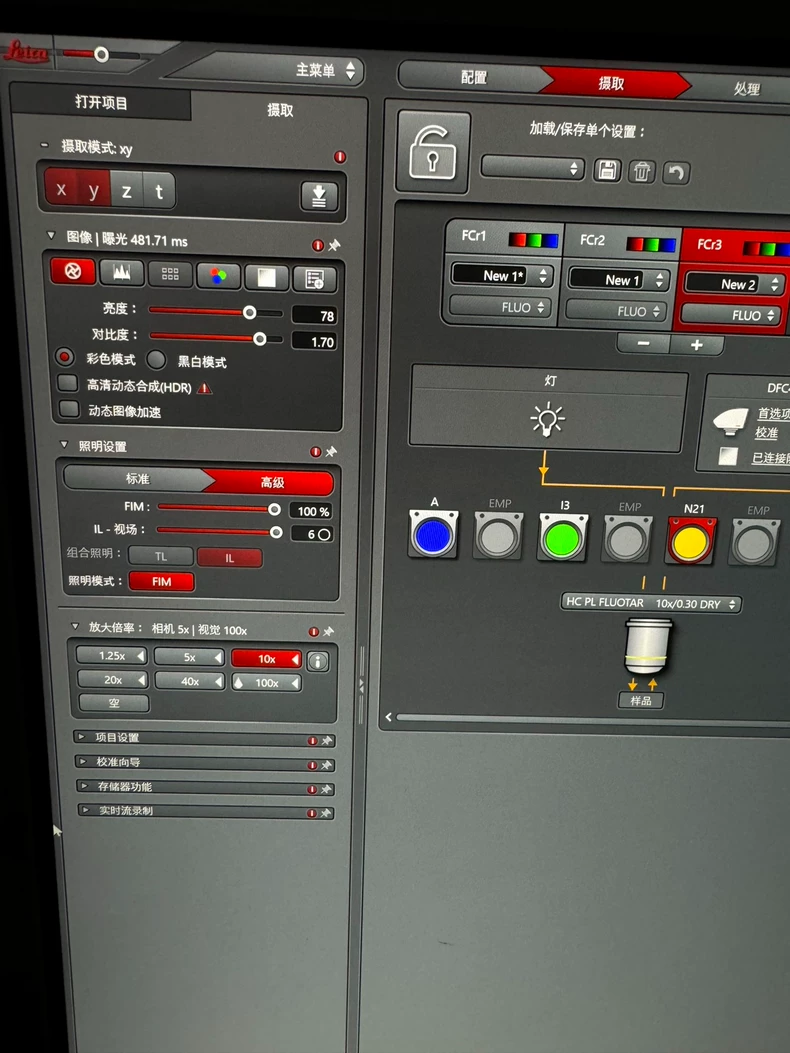Screen dimensions: 790x1053
Task: Click the HDR warning triangle icon
Action: (205, 388)
